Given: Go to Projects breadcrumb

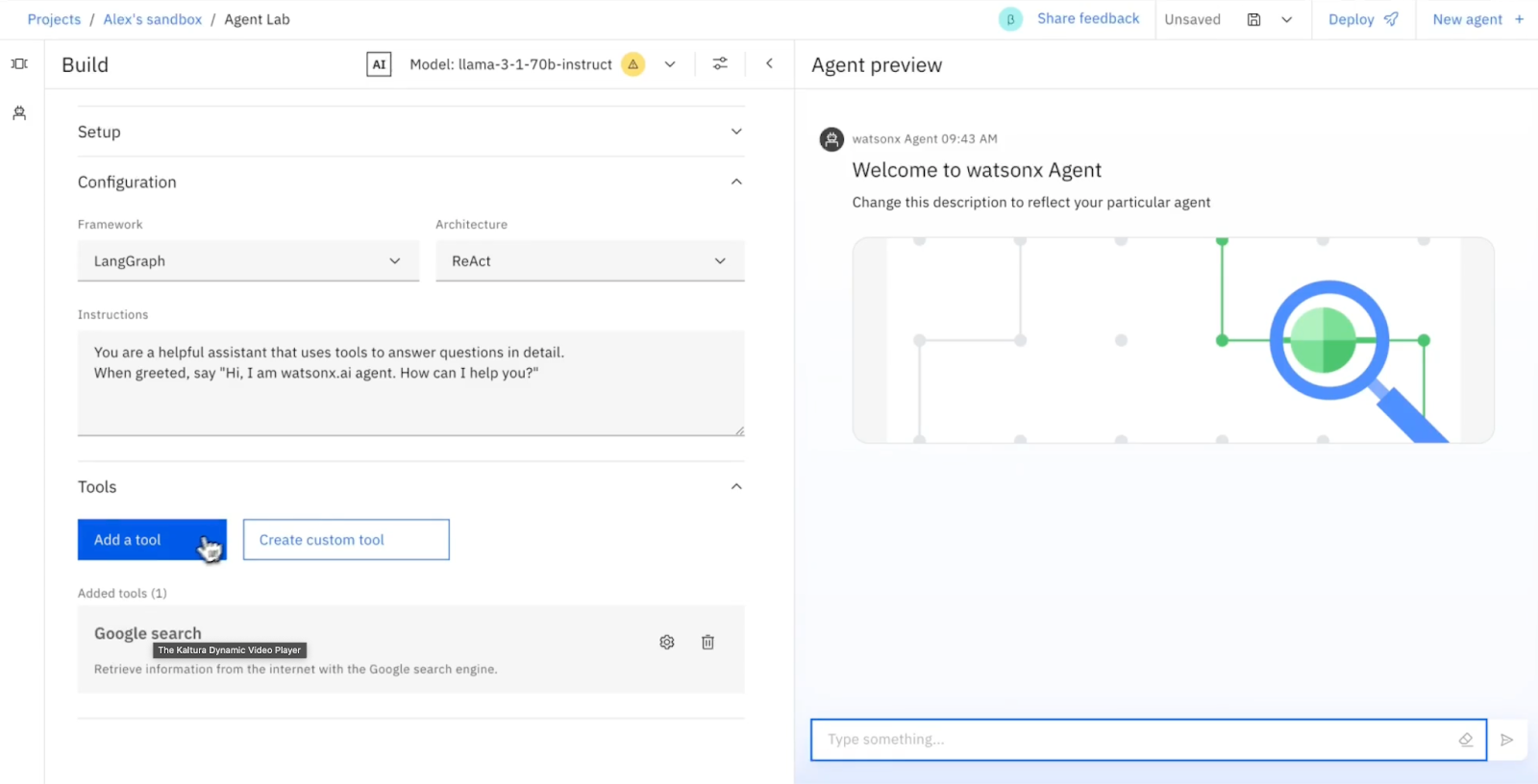Looking at the screenshot, I should 54,19.
